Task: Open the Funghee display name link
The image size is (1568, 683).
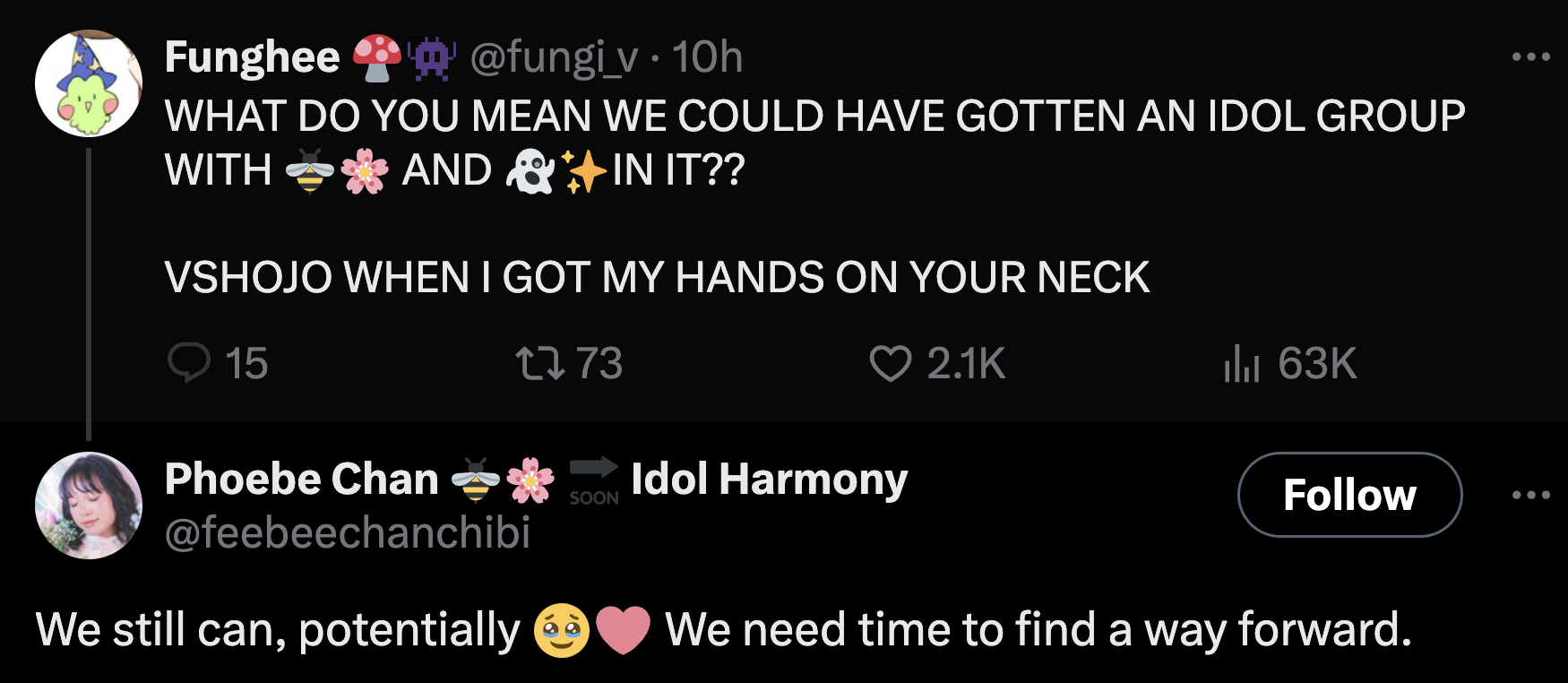Action: click(253, 57)
